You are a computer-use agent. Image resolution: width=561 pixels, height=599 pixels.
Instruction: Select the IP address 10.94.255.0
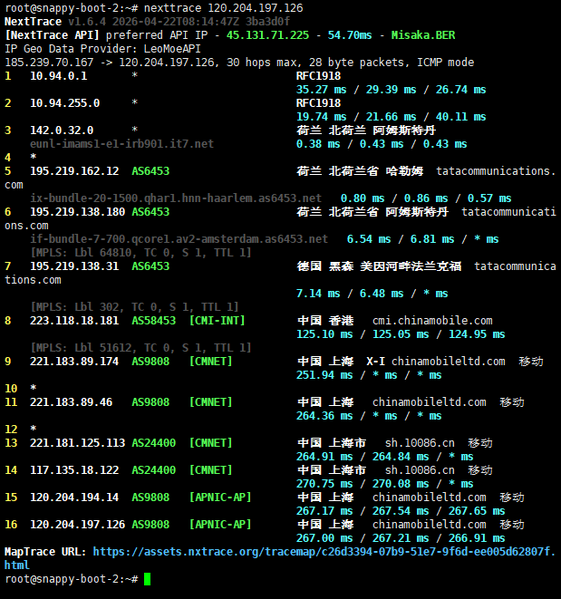tap(65, 103)
